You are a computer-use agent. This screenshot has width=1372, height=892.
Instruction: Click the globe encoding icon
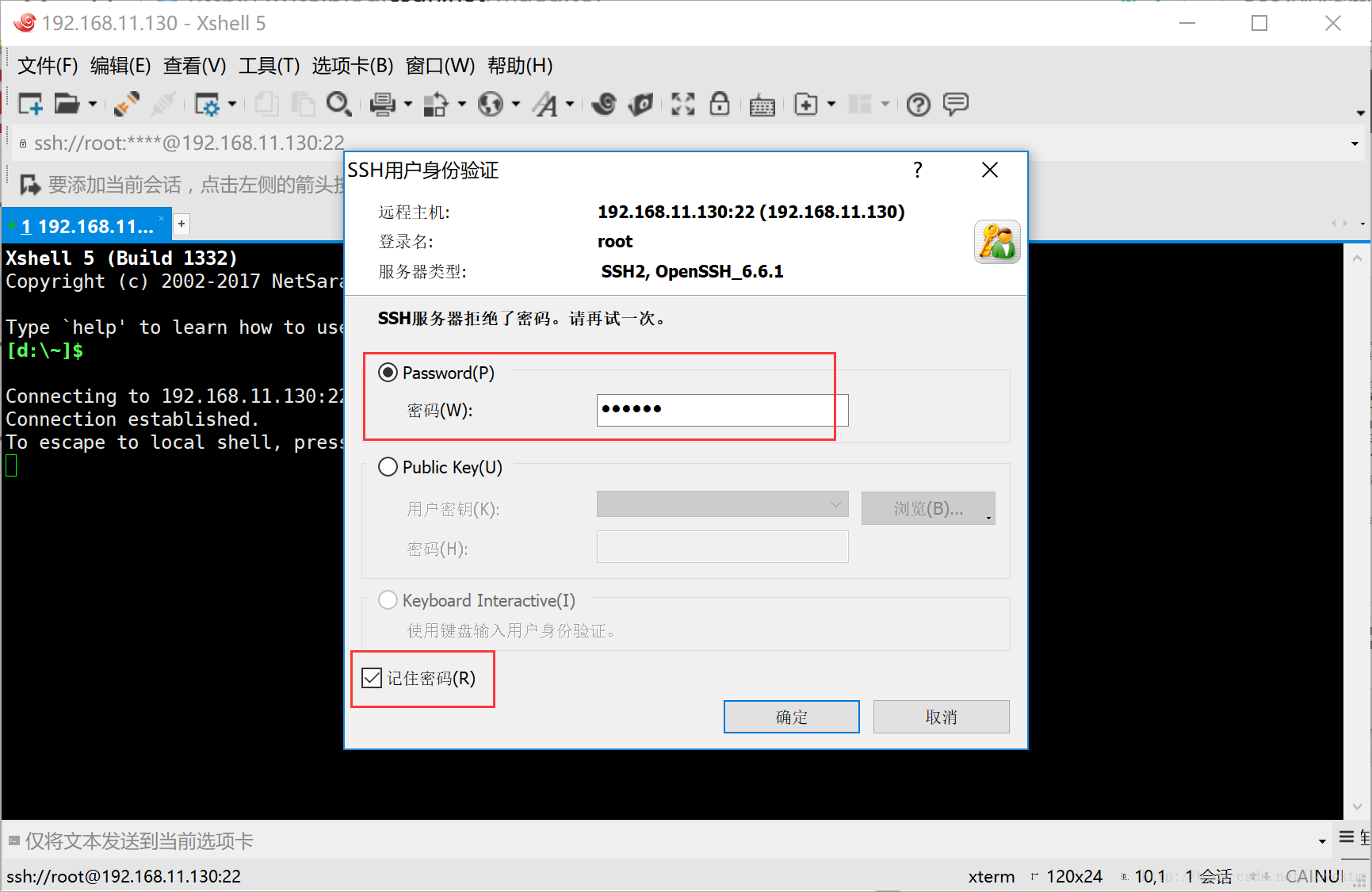tap(491, 104)
